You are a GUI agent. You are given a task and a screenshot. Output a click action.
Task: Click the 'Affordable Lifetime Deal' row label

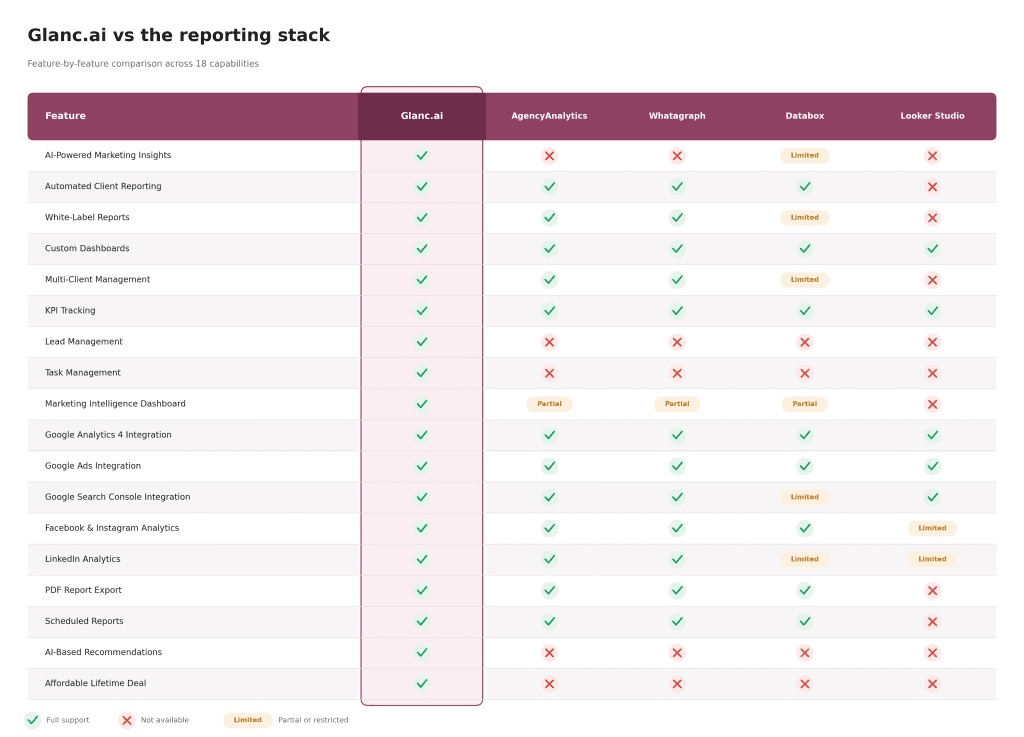pyautogui.click(x=95, y=683)
